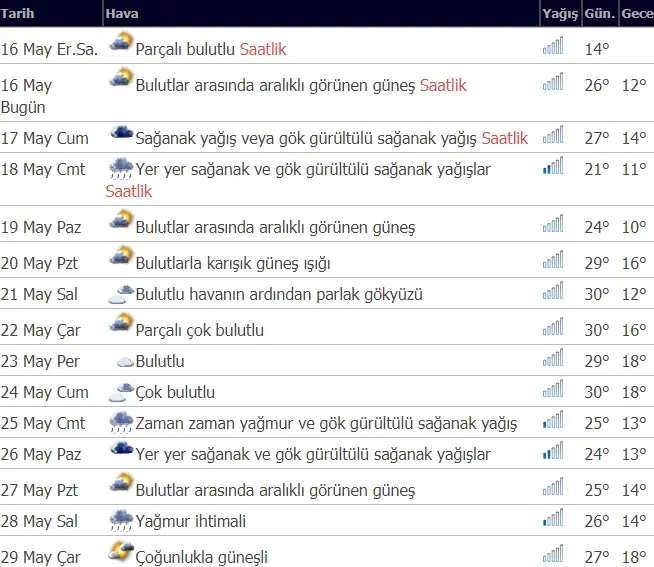Viewport: 654px width, 567px height.
Task: Select the '19 May Paz' date cell
Action: click(41, 227)
